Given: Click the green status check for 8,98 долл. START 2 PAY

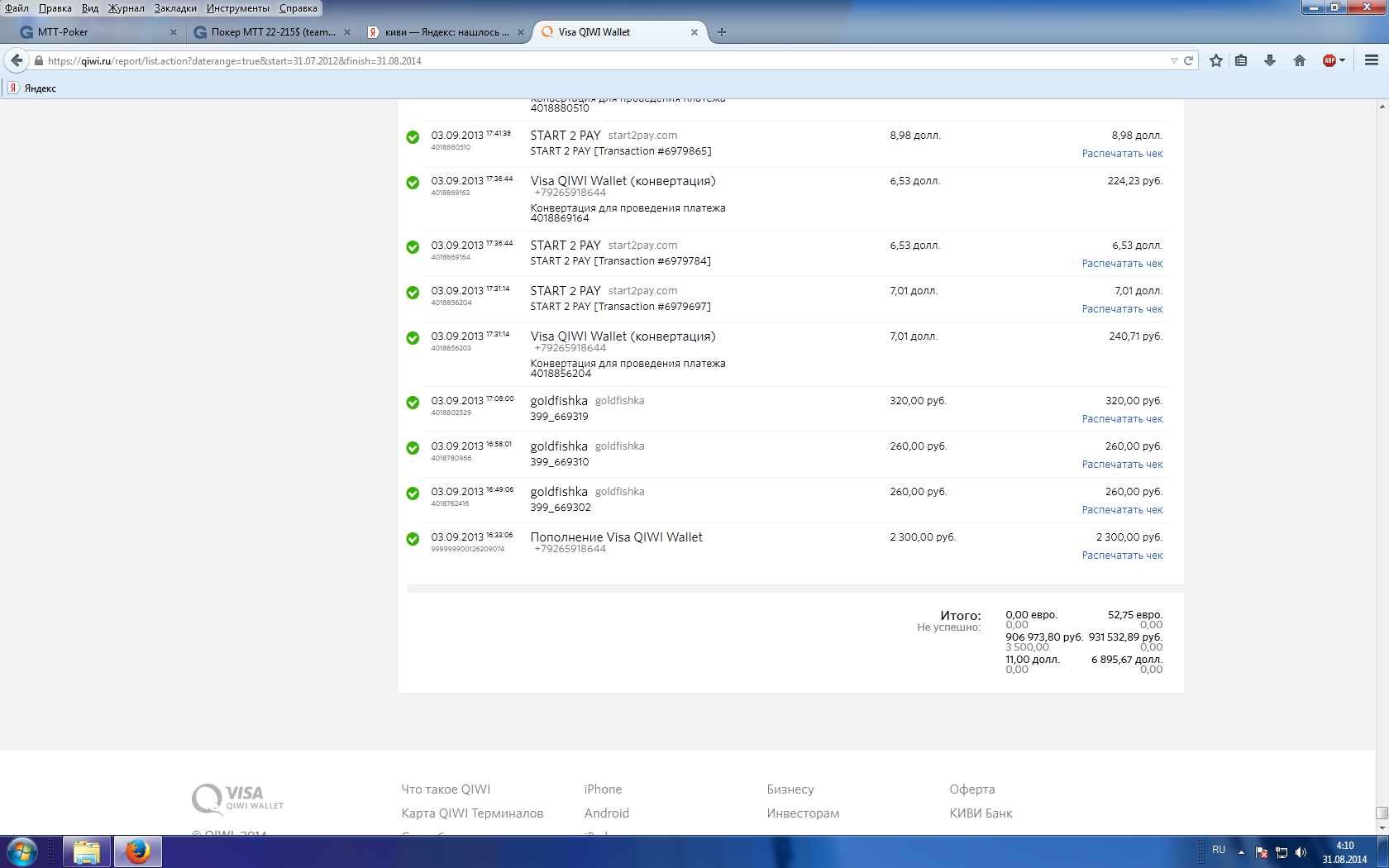Looking at the screenshot, I should point(413,137).
